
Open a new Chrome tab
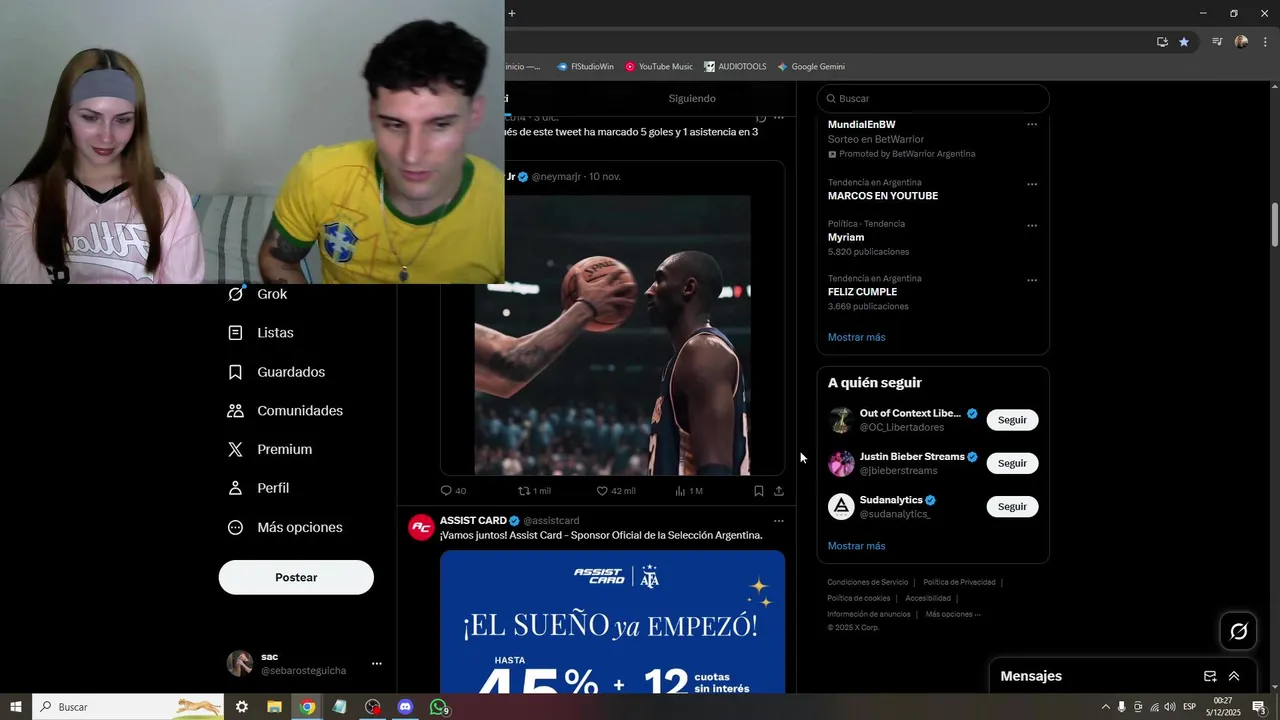click(x=512, y=13)
